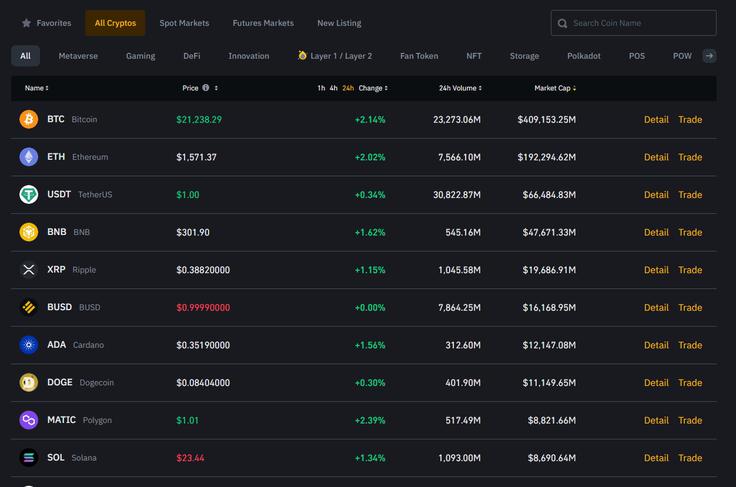
Task: Select the 24h change interval
Action: click(348, 88)
